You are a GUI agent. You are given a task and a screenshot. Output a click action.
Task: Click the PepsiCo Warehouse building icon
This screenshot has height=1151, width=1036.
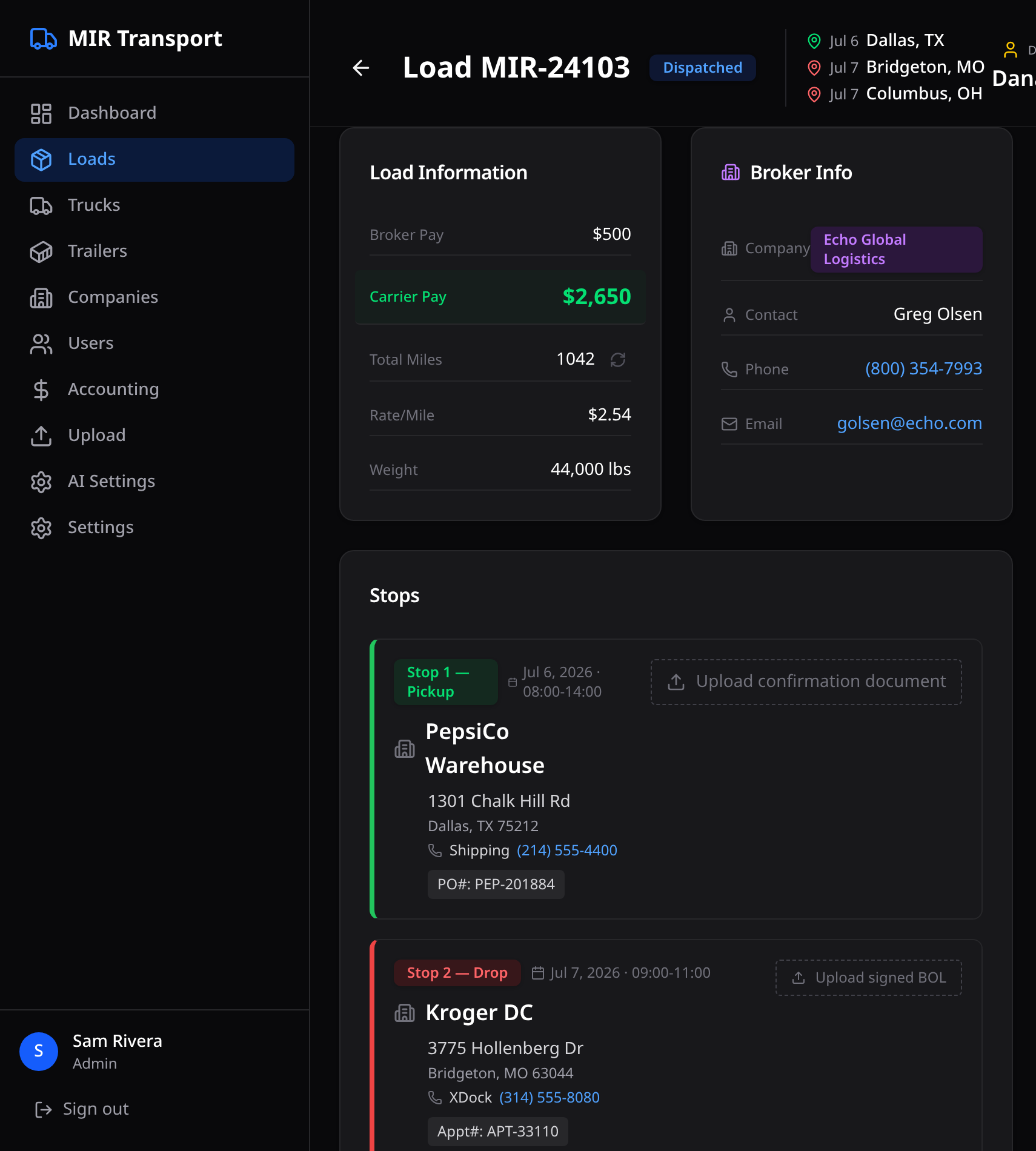click(x=405, y=749)
